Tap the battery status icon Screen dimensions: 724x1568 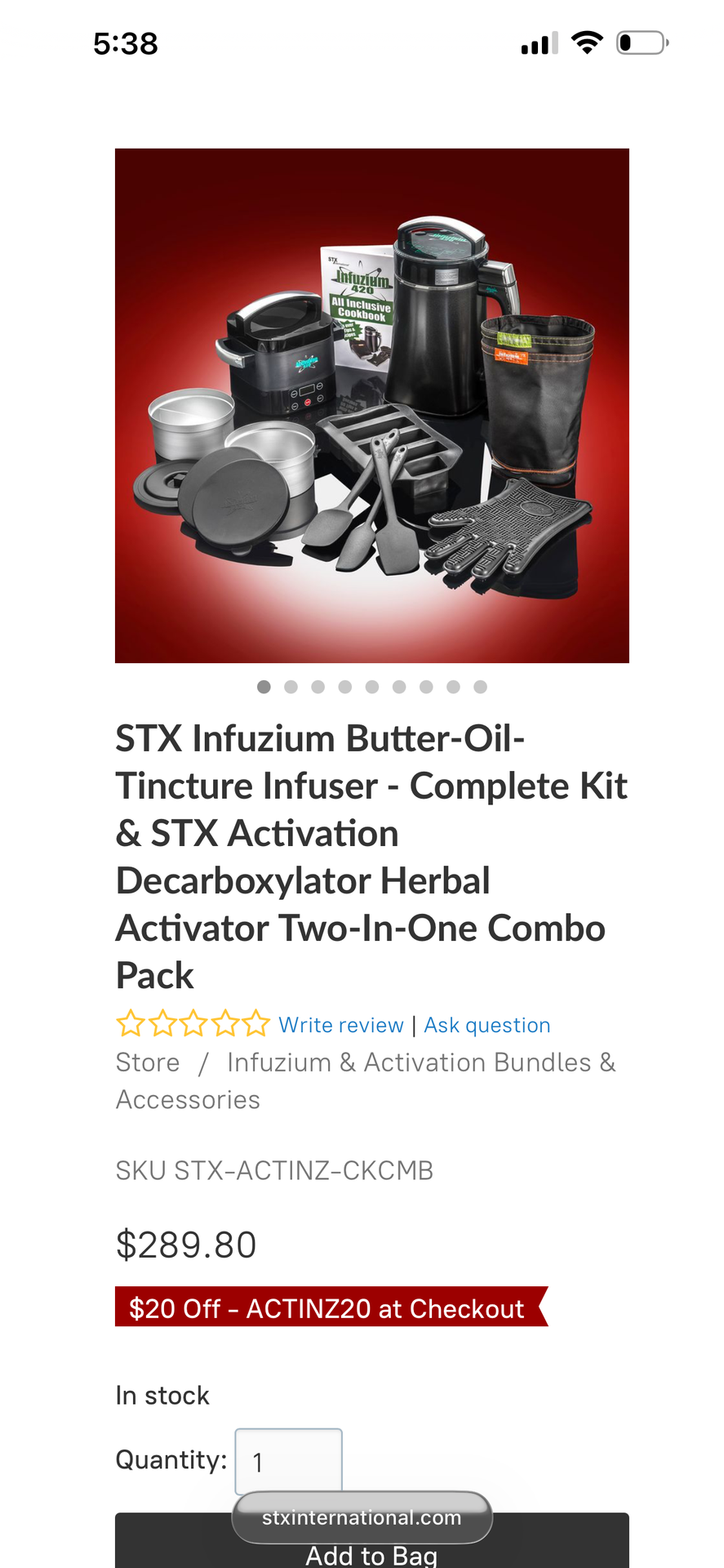[x=642, y=42]
